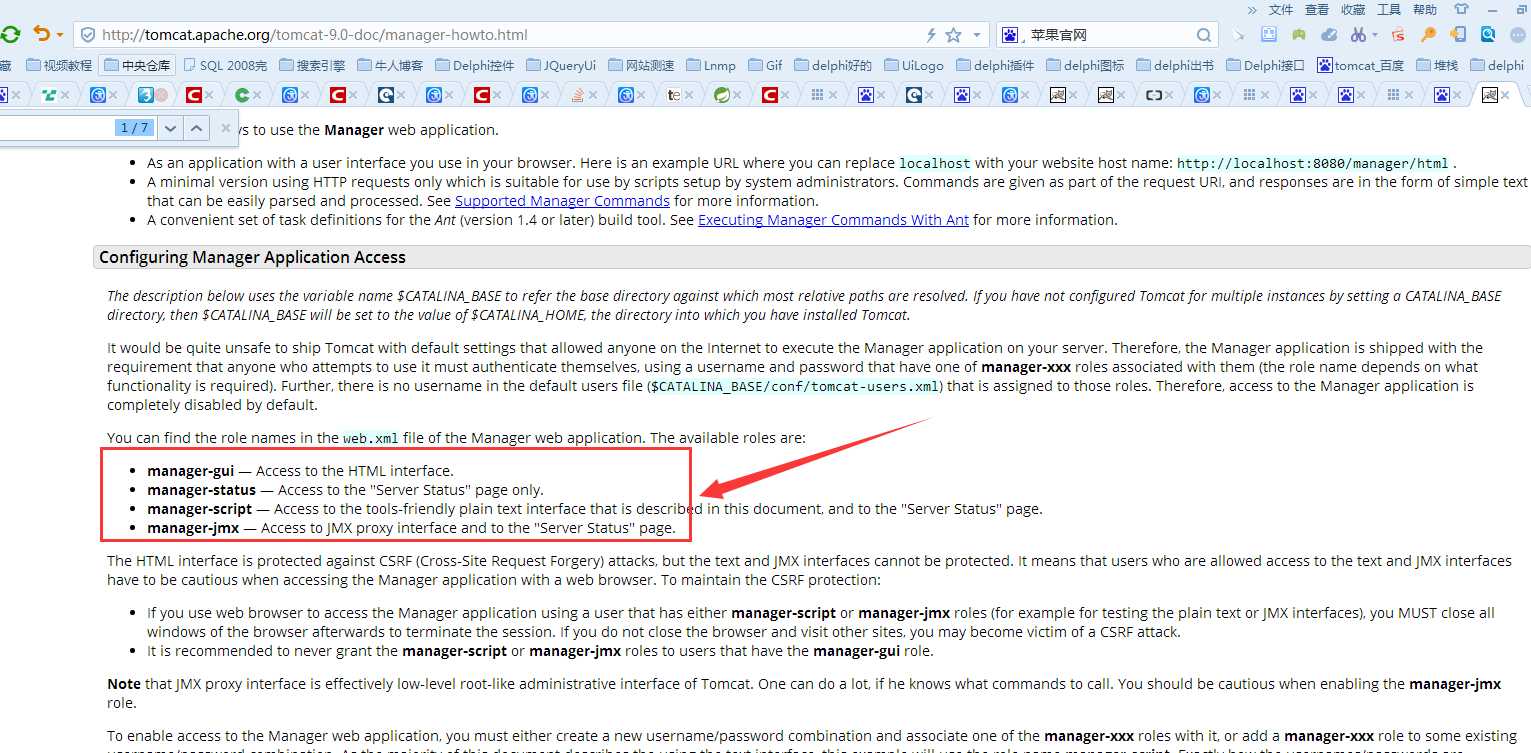Open the delphi图标 bookmark folder
1531x753 pixels.
(x=1085, y=66)
